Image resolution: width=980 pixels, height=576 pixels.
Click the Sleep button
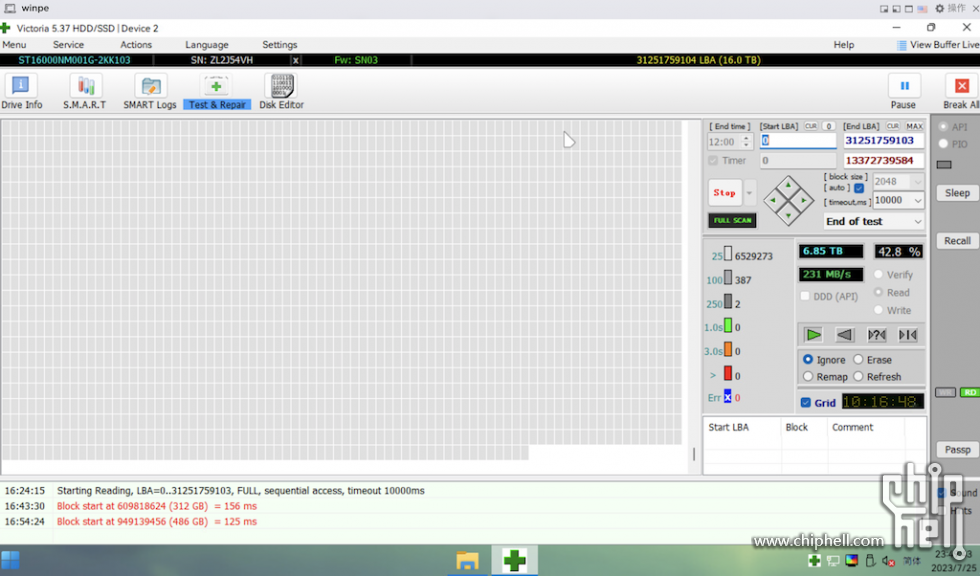(958, 193)
